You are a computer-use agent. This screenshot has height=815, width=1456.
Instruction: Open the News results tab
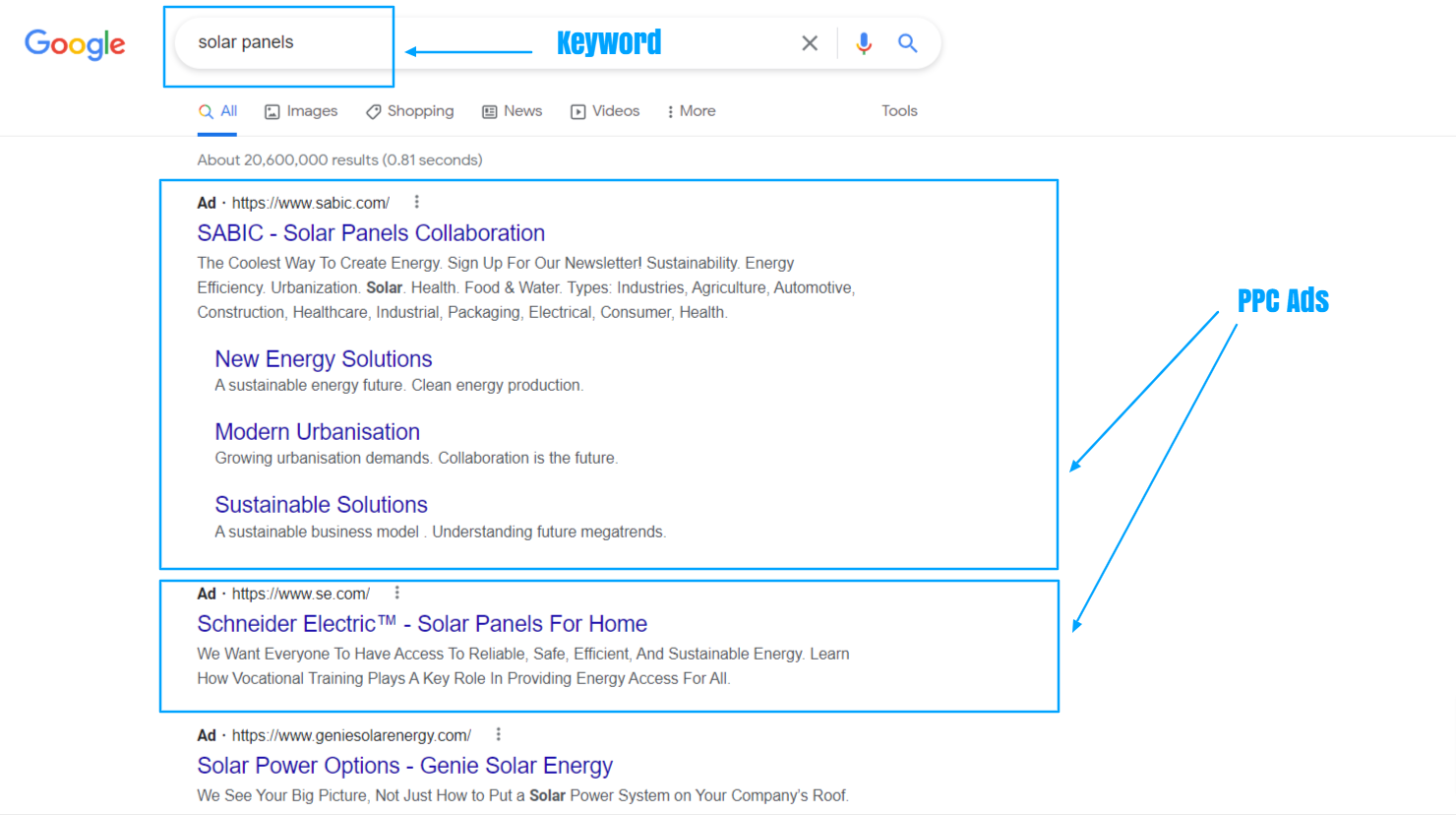point(512,111)
